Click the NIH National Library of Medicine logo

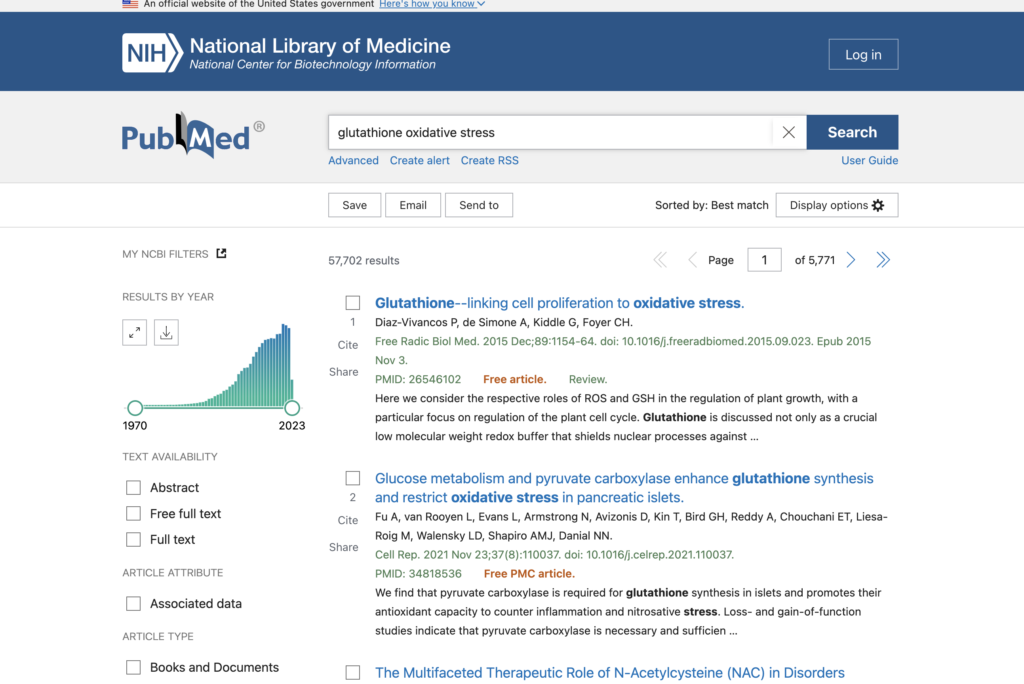(286, 53)
